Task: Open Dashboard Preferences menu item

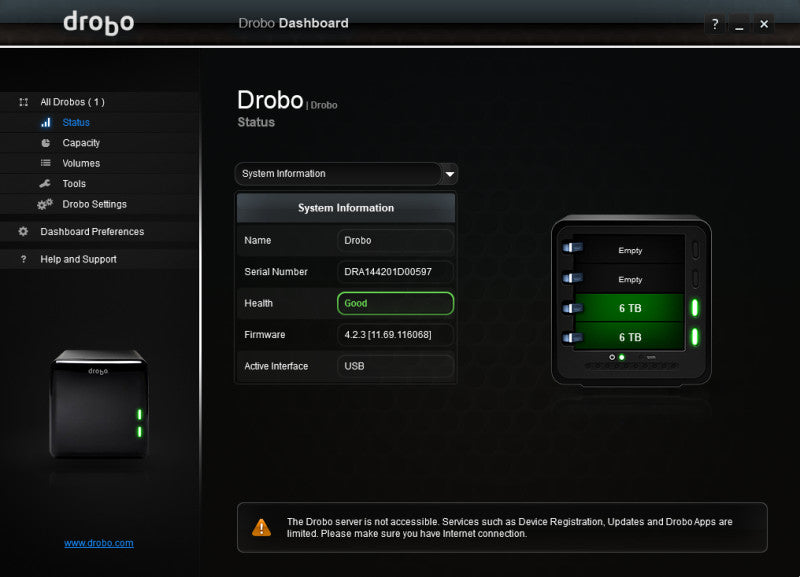Action: tap(92, 232)
